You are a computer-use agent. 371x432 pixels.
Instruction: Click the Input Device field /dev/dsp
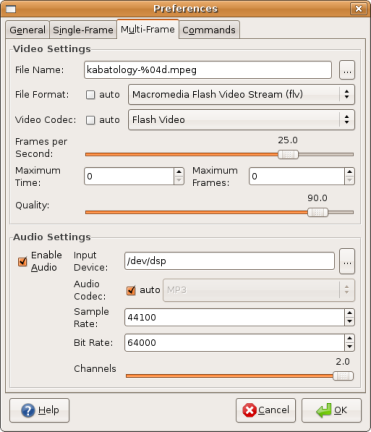pyautogui.click(x=229, y=261)
